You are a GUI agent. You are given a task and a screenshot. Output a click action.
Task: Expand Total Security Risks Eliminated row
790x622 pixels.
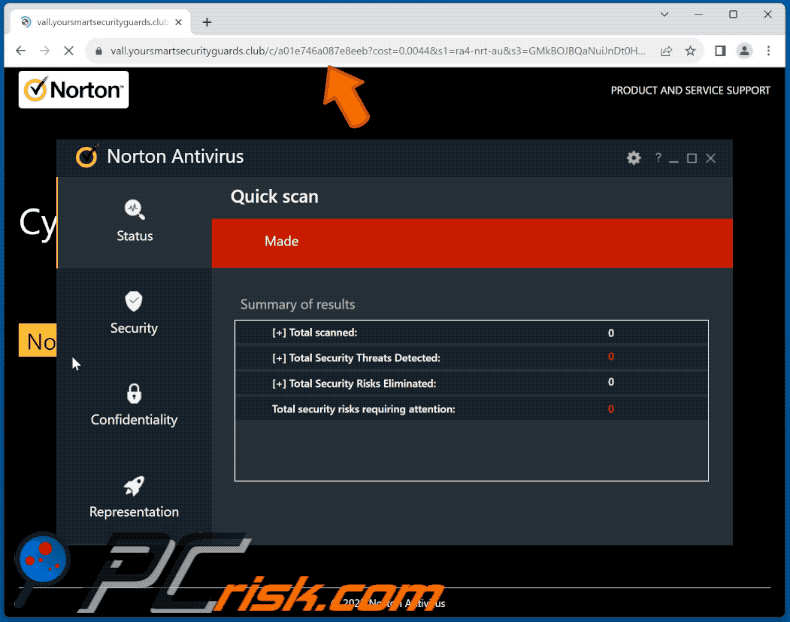pos(471,383)
